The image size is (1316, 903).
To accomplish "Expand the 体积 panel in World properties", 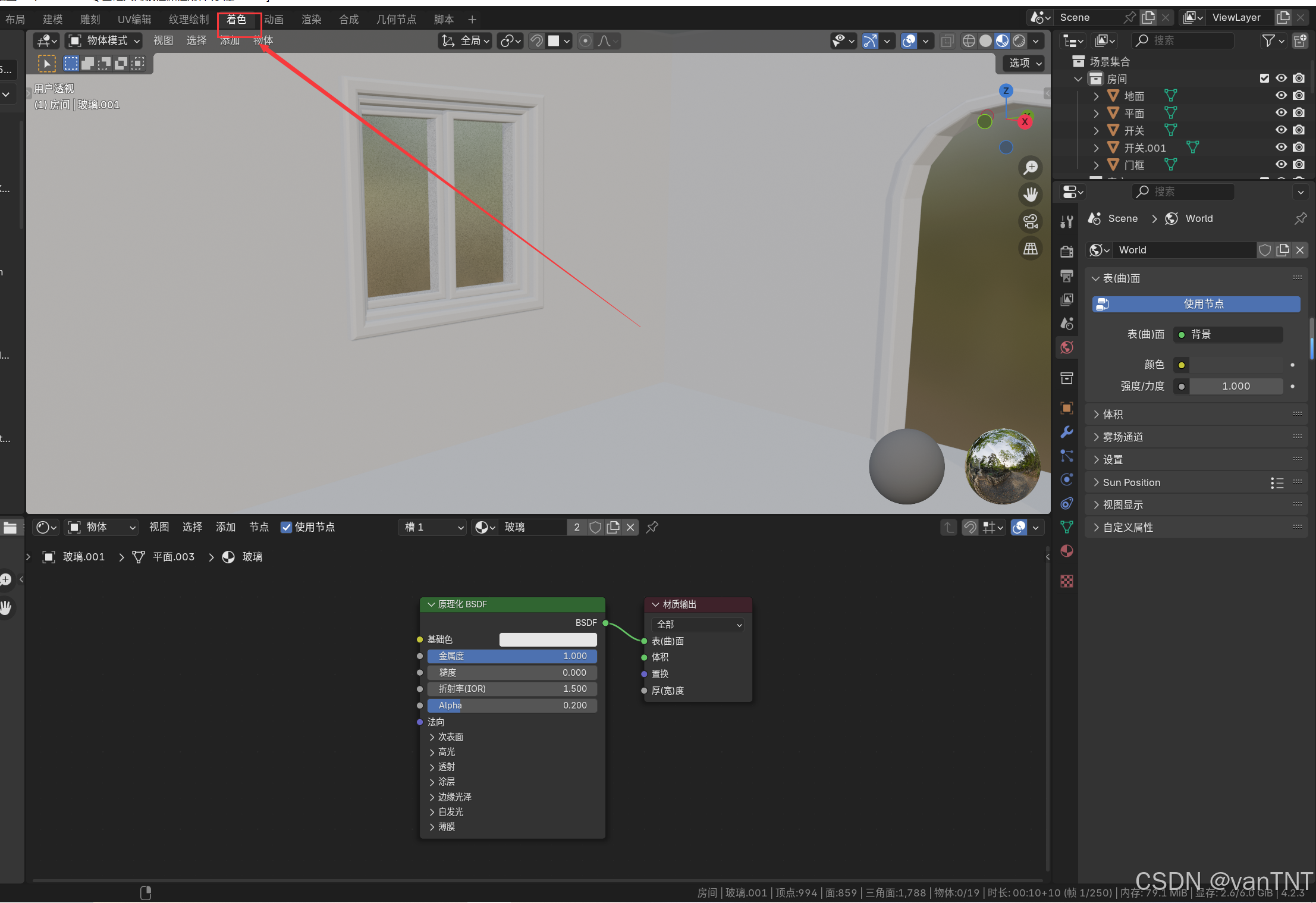I will click(1113, 414).
